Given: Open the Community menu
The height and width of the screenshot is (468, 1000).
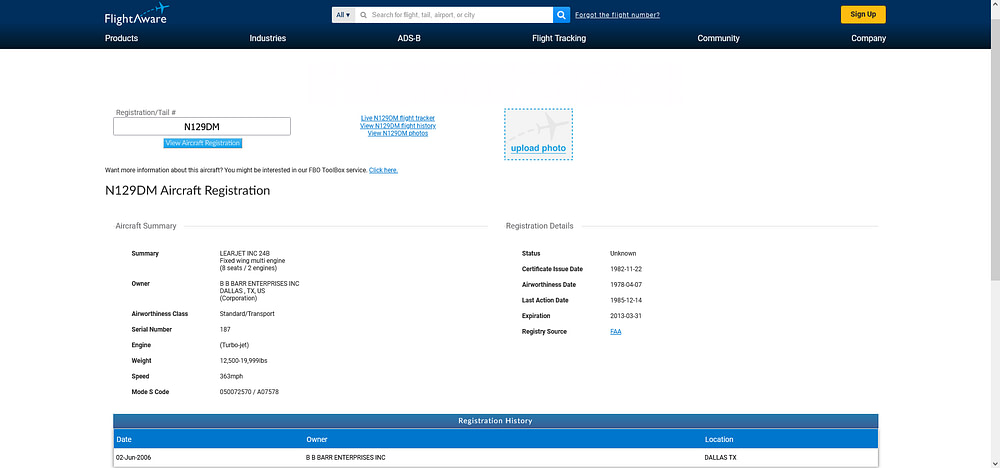Looking at the screenshot, I should (718, 38).
